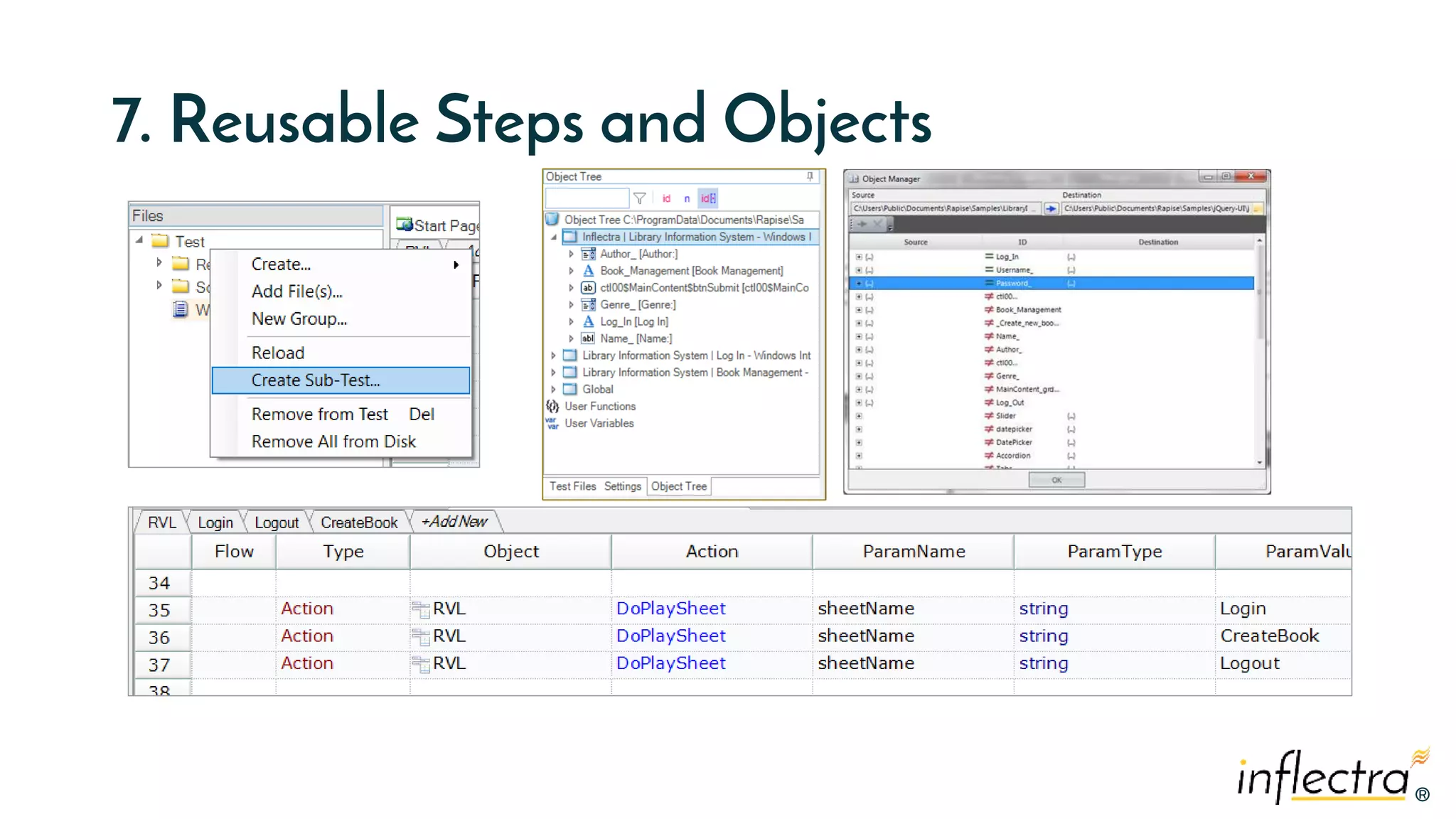The width and height of the screenshot is (1456, 819).
Task: Click the RVL sheet icon in row 35
Action: pos(421,609)
